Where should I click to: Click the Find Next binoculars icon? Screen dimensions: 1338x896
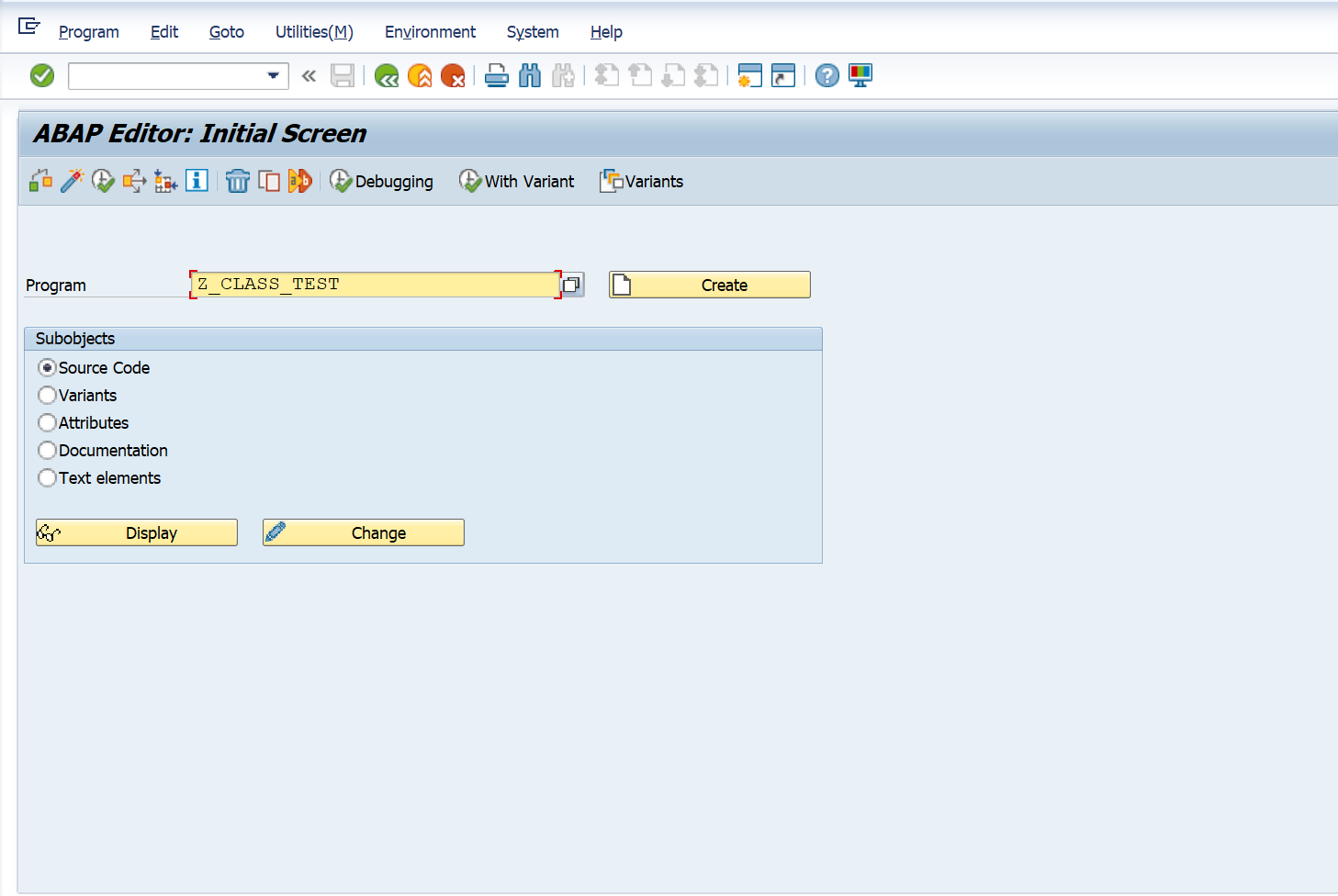tap(563, 75)
